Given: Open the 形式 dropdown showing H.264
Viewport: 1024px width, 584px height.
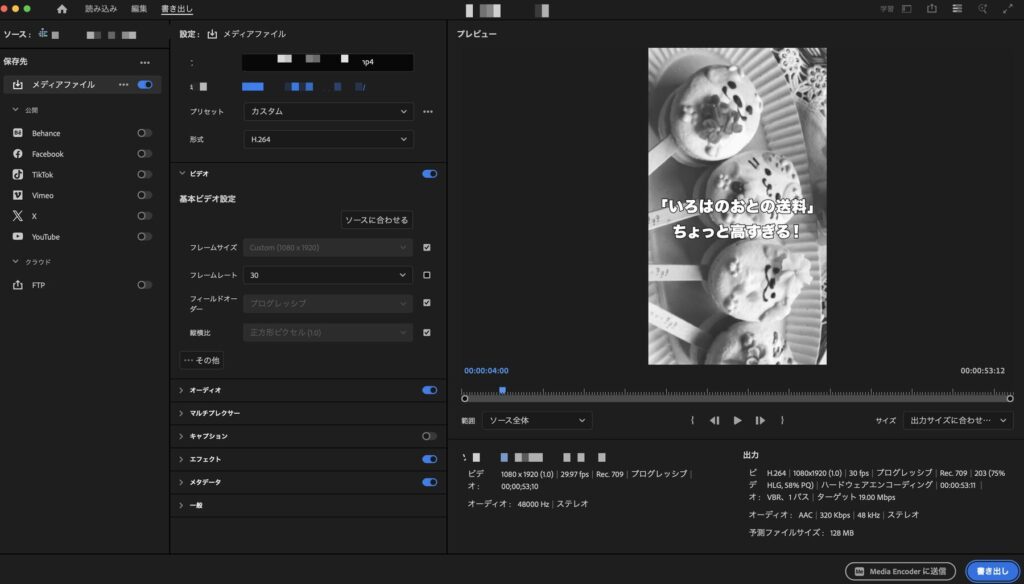Looking at the screenshot, I should tap(328, 139).
